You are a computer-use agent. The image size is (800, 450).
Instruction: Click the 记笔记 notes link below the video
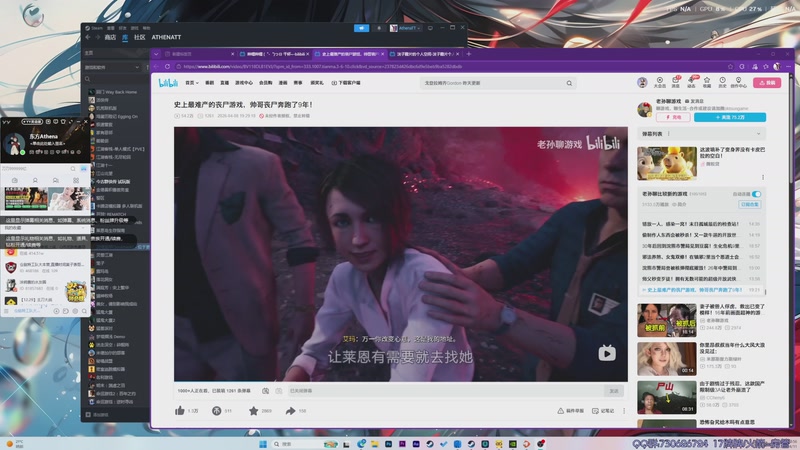(603, 411)
